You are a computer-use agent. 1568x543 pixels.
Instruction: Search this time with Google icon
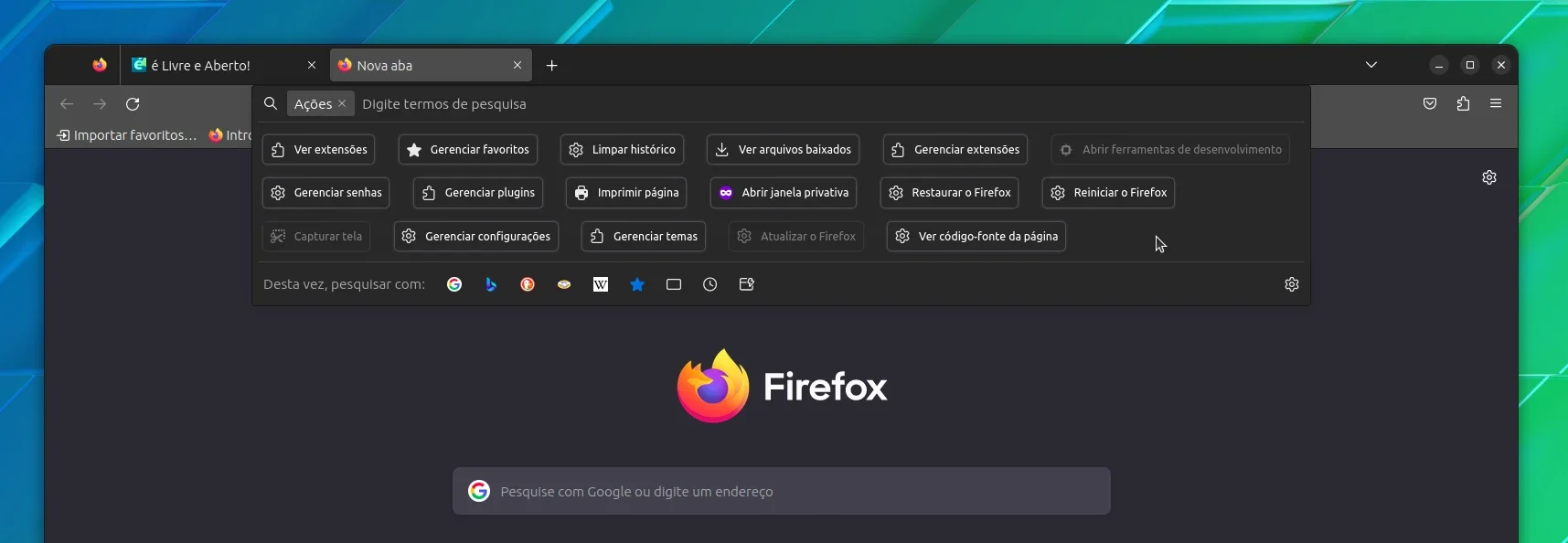click(x=454, y=284)
